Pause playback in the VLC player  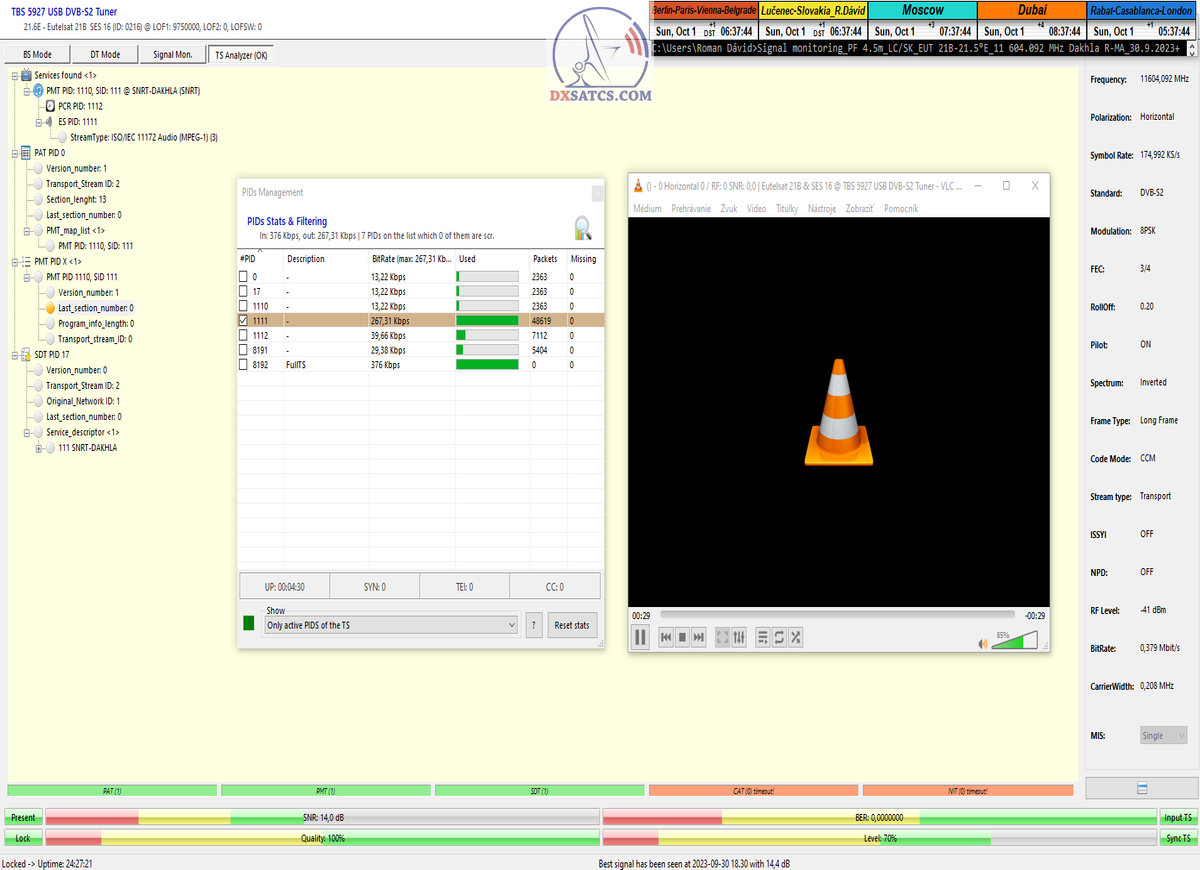641,637
